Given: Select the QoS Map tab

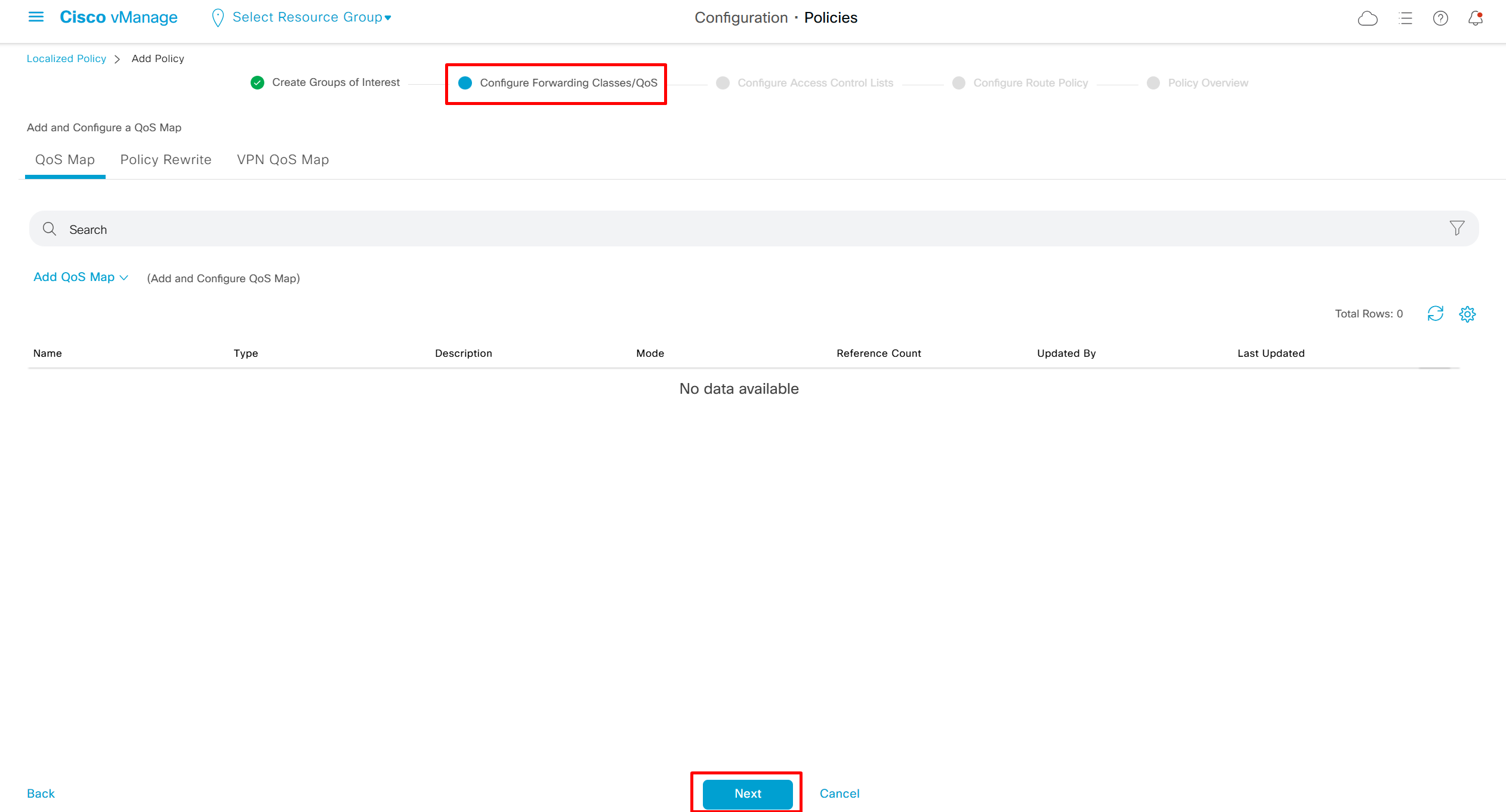Looking at the screenshot, I should coord(65,160).
